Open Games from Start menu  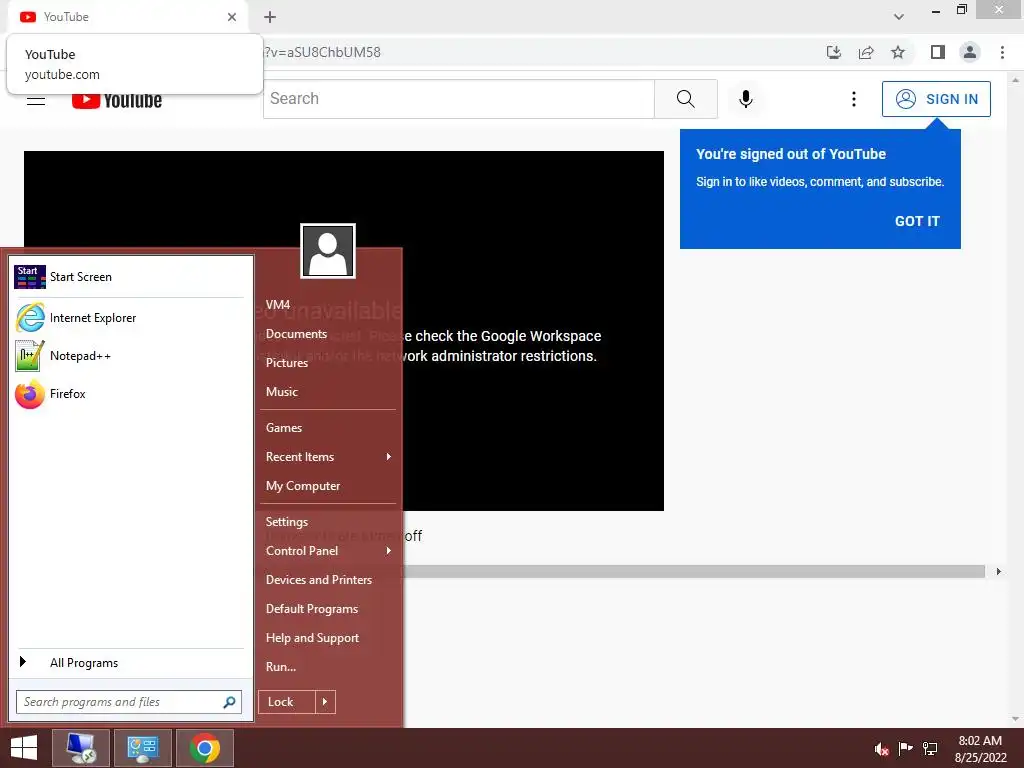point(283,428)
